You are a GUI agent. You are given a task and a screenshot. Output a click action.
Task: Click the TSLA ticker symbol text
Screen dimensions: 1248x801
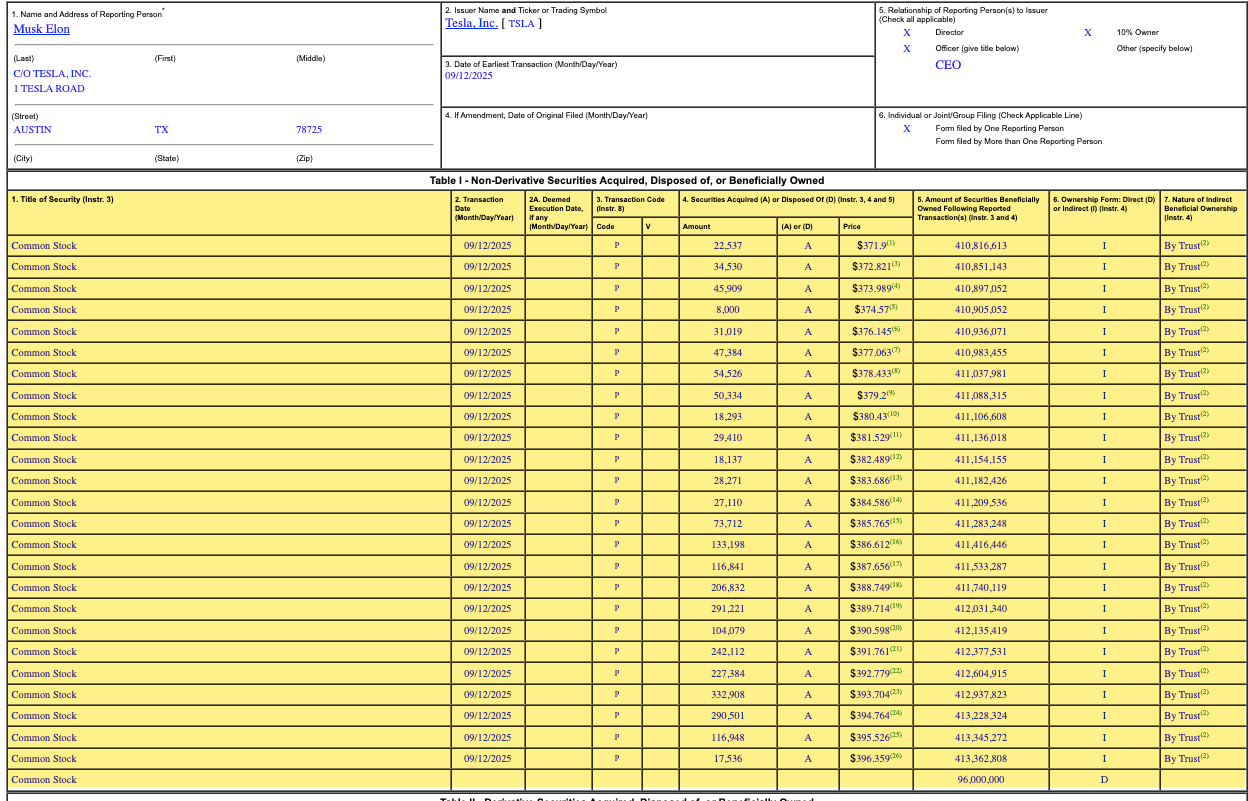pyautogui.click(x=521, y=24)
